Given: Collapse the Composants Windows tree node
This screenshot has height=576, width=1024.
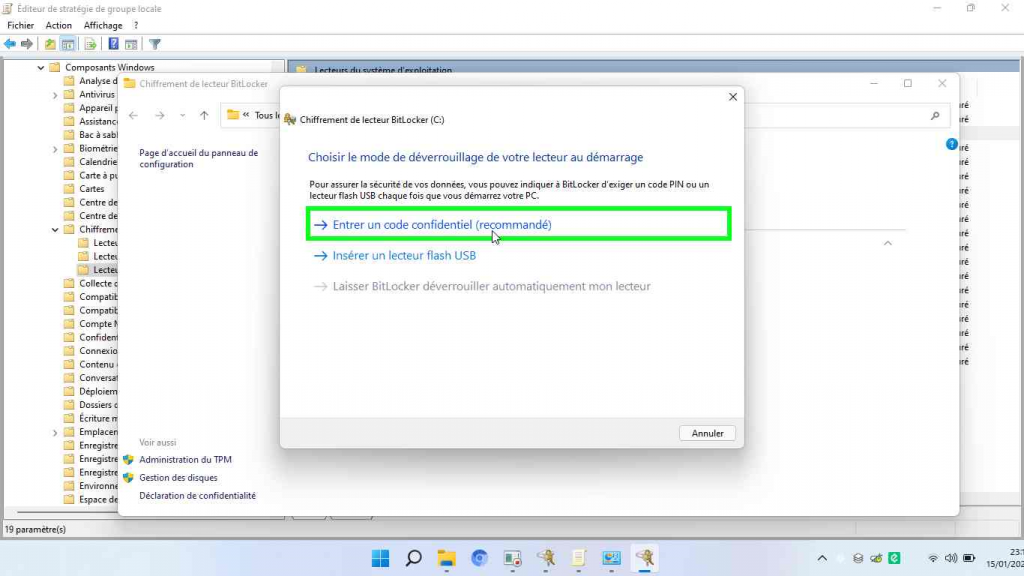Looking at the screenshot, I should pos(41,68).
